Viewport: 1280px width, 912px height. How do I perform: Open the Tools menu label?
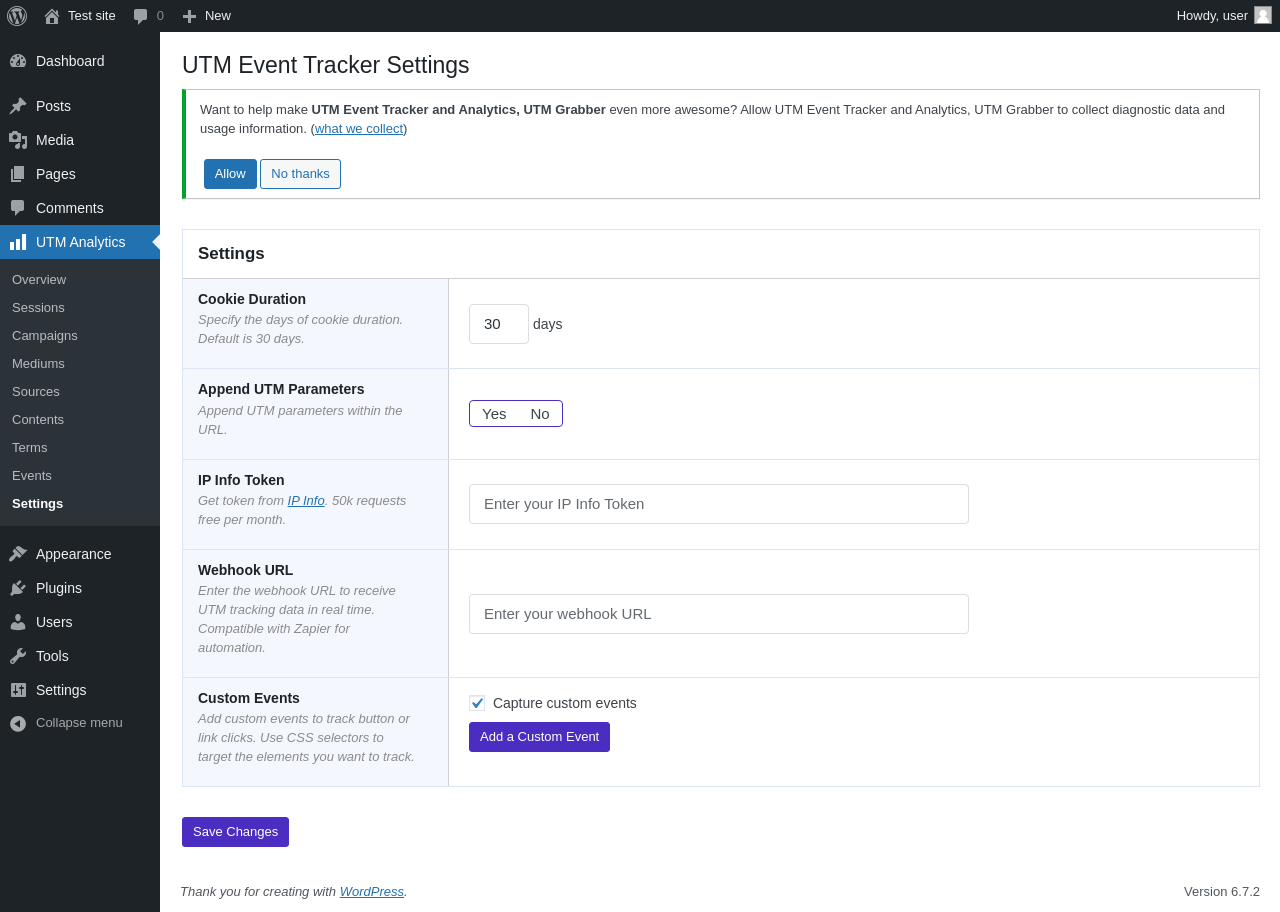click(x=52, y=656)
